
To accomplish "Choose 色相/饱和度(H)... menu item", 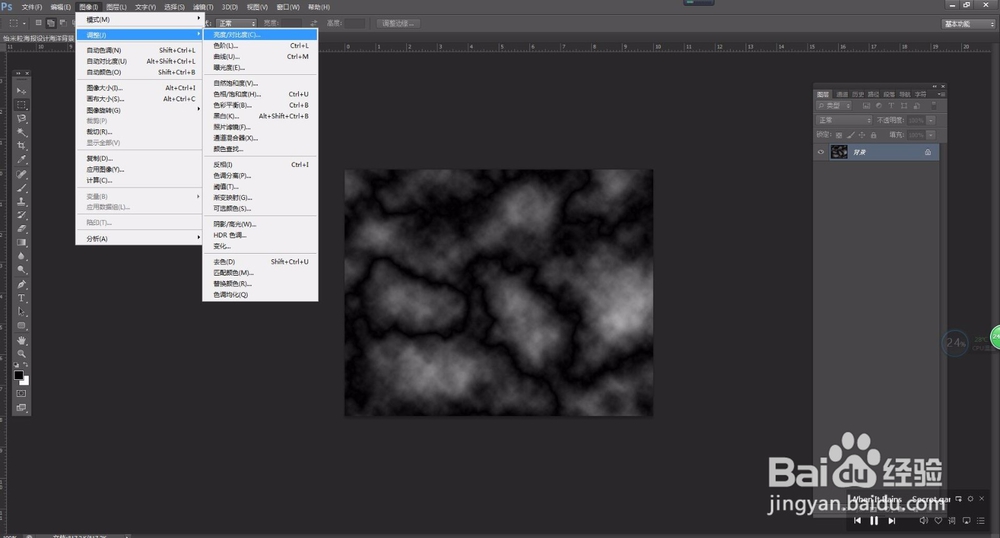I will 260,94.
